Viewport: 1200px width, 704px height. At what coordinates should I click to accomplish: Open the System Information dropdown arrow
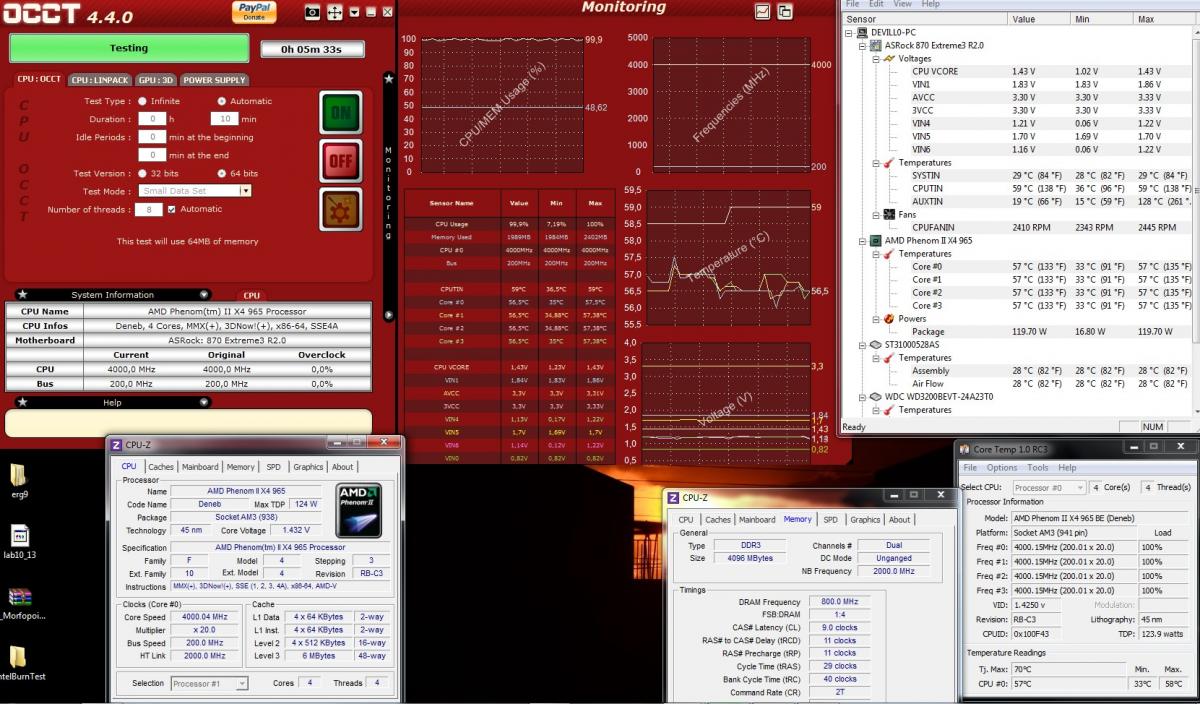click(x=204, y=295)
